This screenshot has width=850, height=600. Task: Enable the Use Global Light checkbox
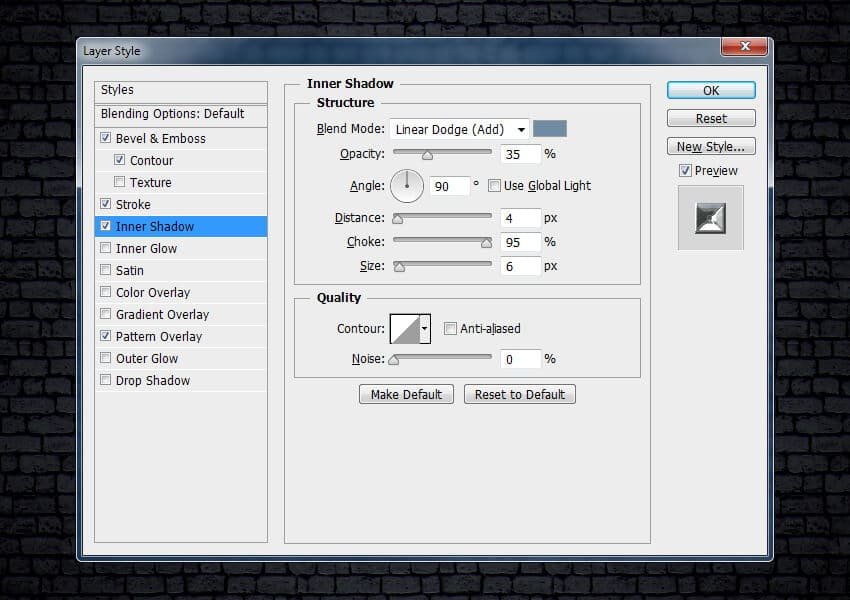tap(494, 185)
